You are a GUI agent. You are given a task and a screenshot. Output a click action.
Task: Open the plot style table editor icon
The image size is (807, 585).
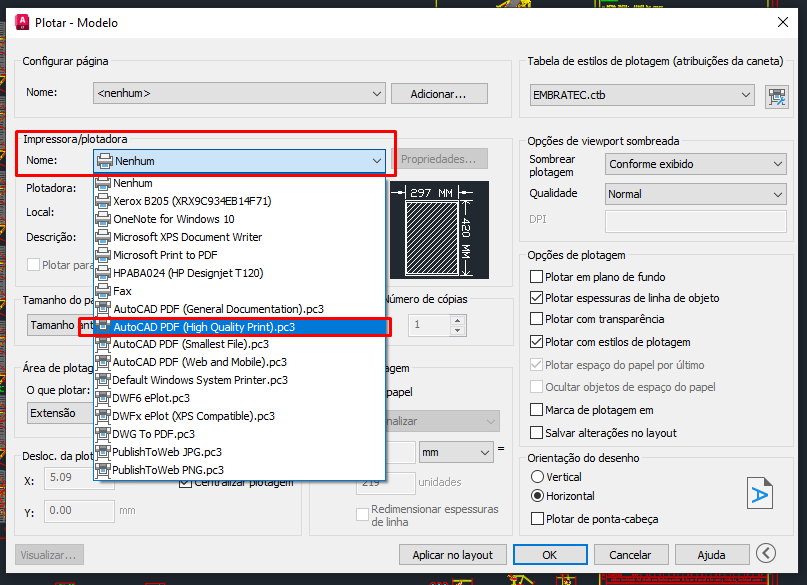click(x=776, y=96)
